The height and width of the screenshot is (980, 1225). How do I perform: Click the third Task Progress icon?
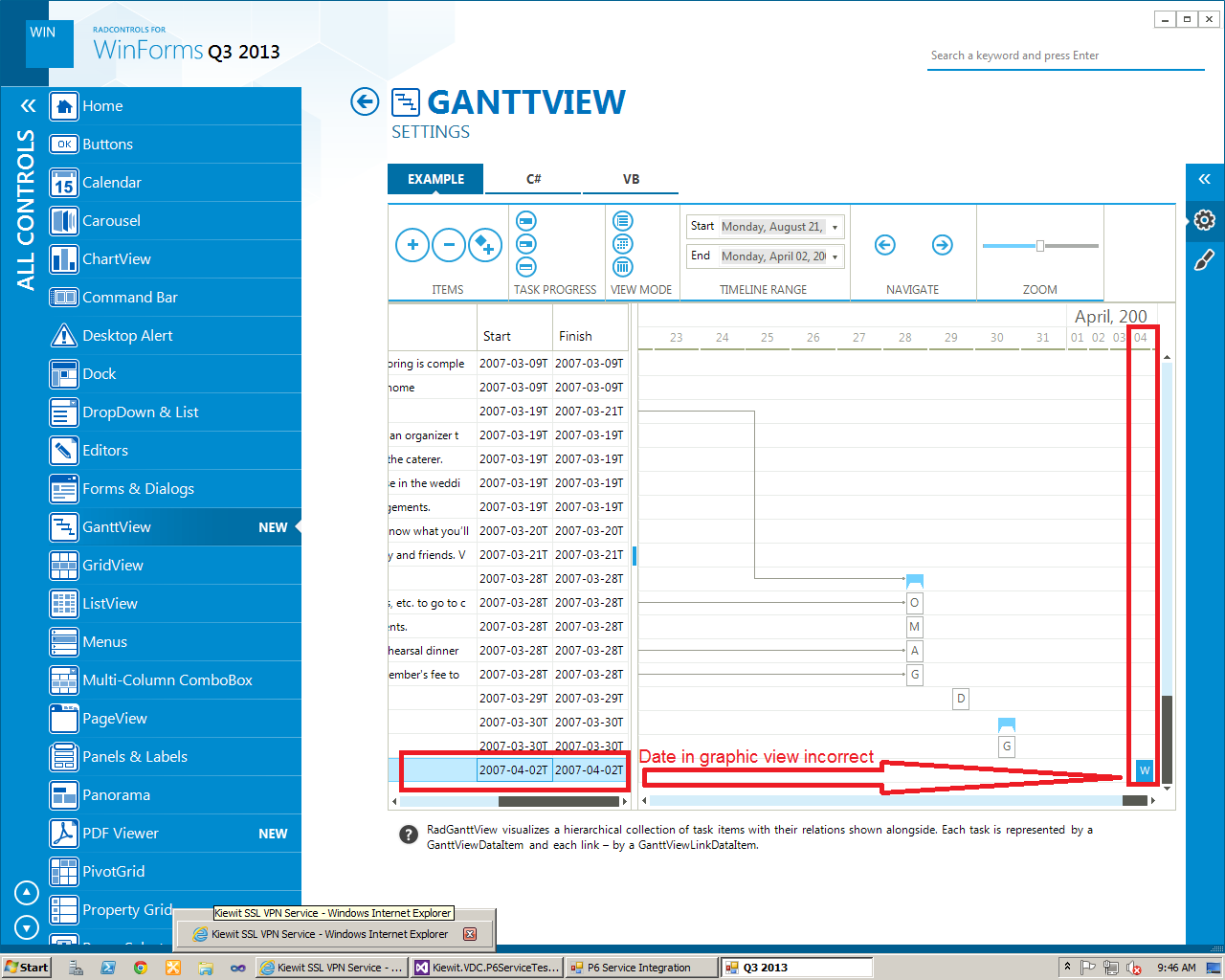click(x=526, y=267)
